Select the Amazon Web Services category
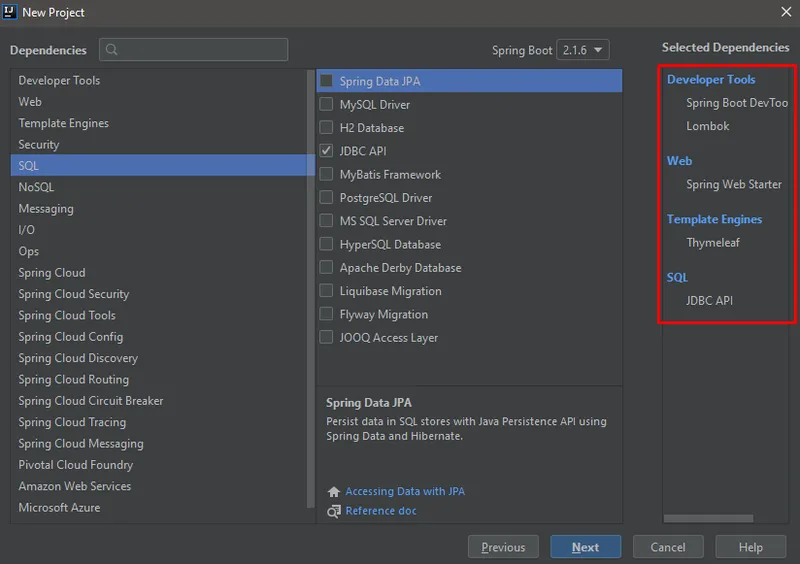Screen dimensions: 800x564 click(x=159, y=486)
